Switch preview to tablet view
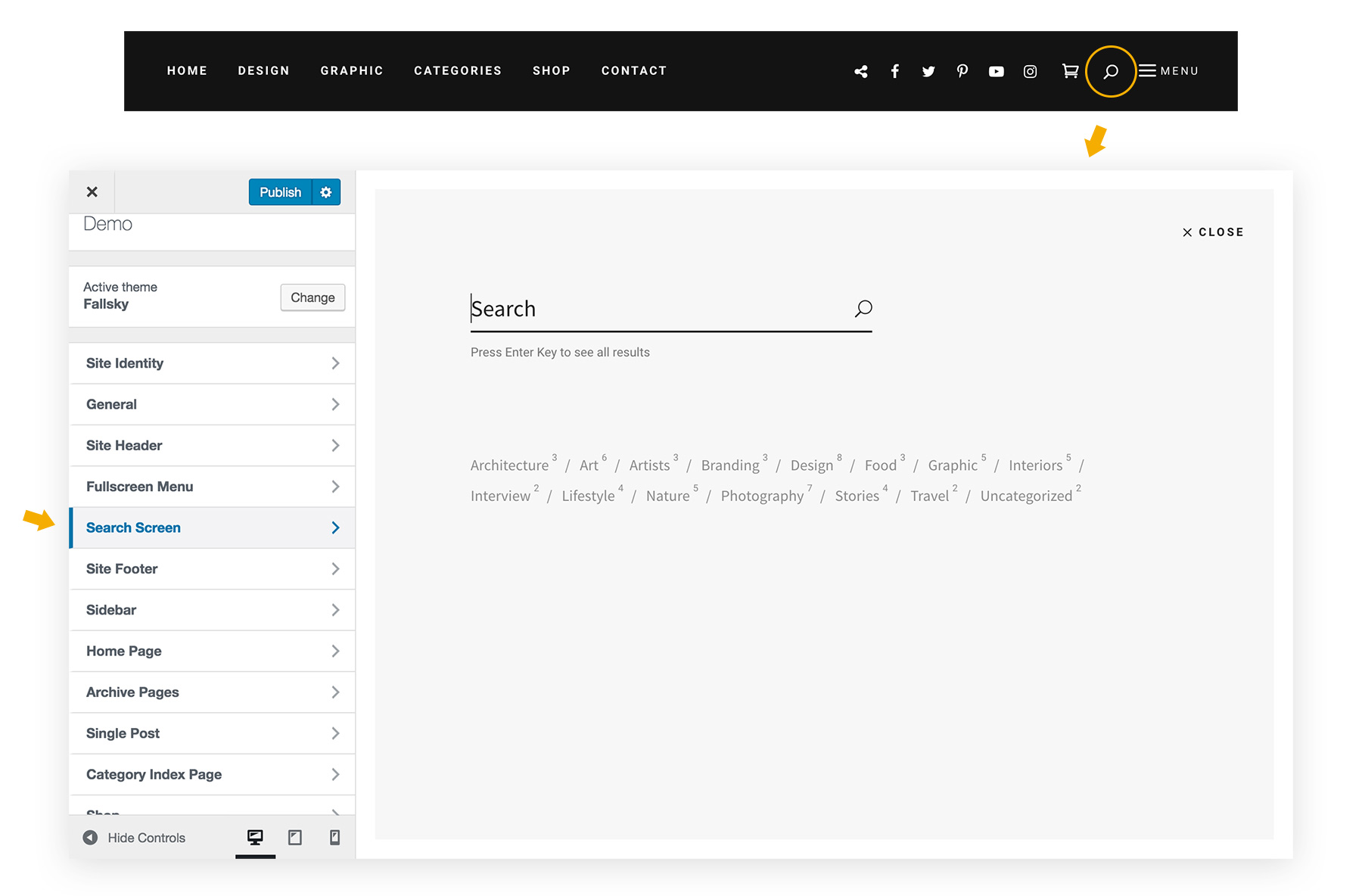1362x896 pixels. 295,837
